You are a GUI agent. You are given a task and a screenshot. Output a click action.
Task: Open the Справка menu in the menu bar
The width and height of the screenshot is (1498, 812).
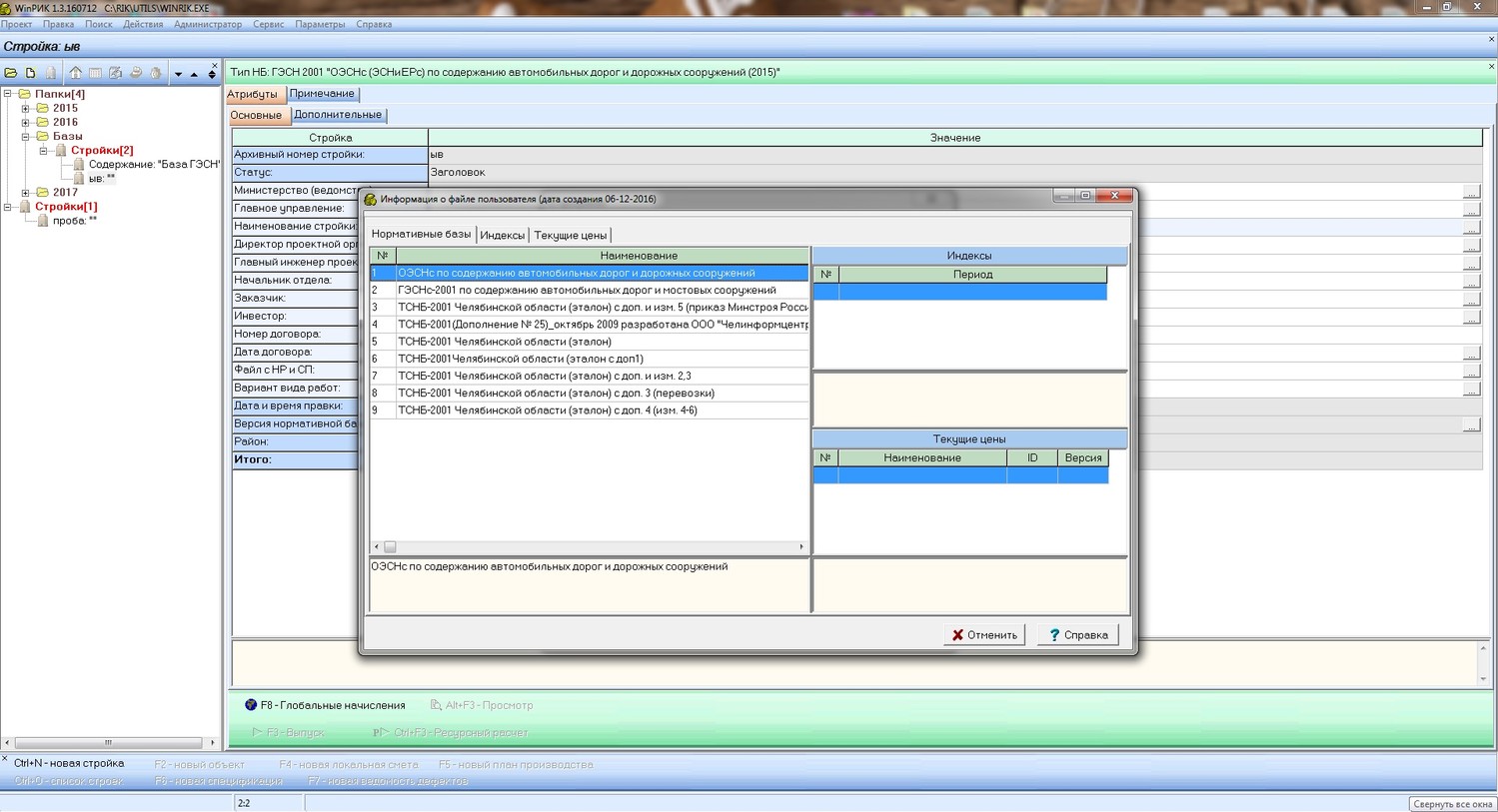[374, 24]
